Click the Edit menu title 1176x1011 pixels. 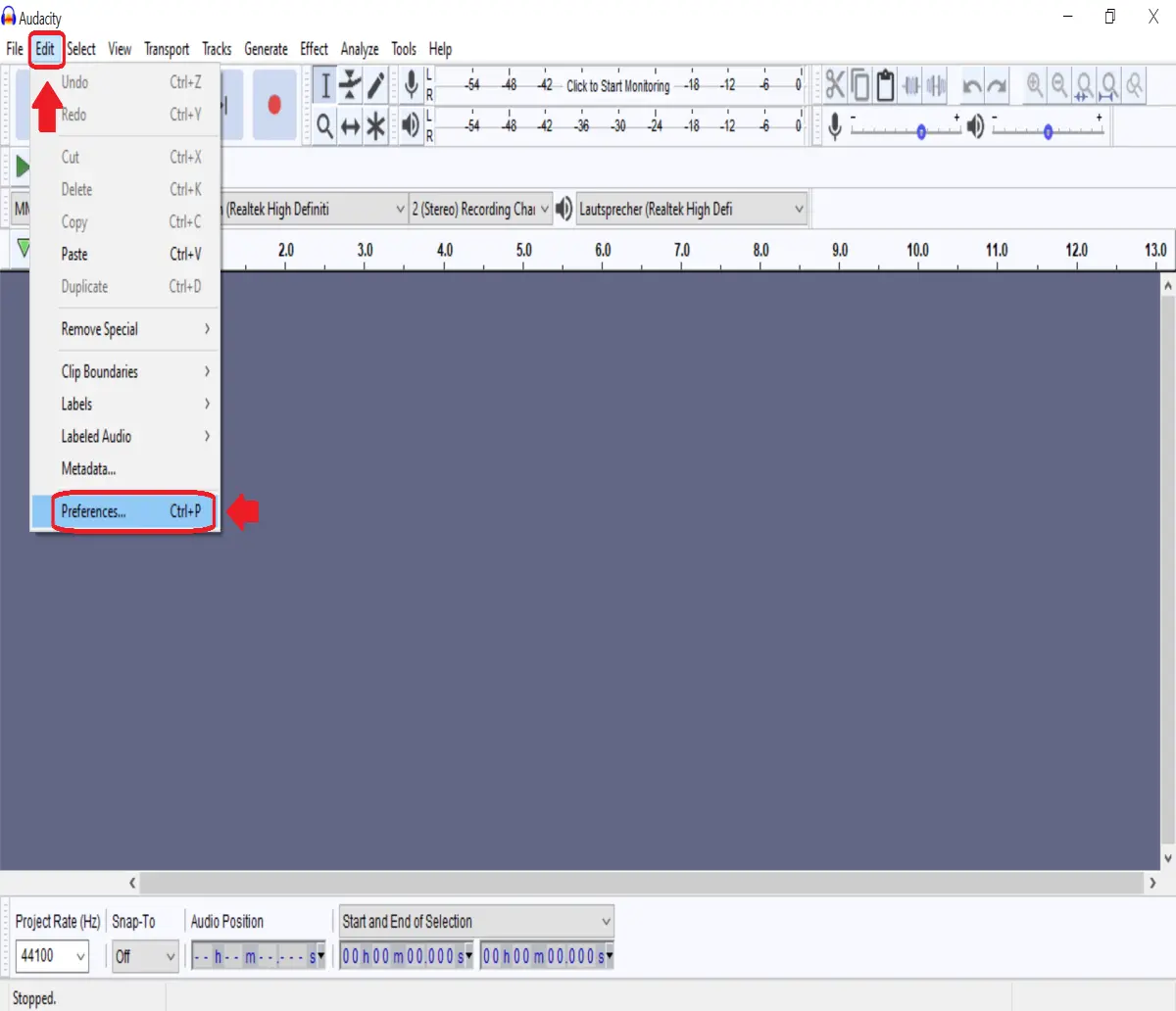(x=46, y=49)
